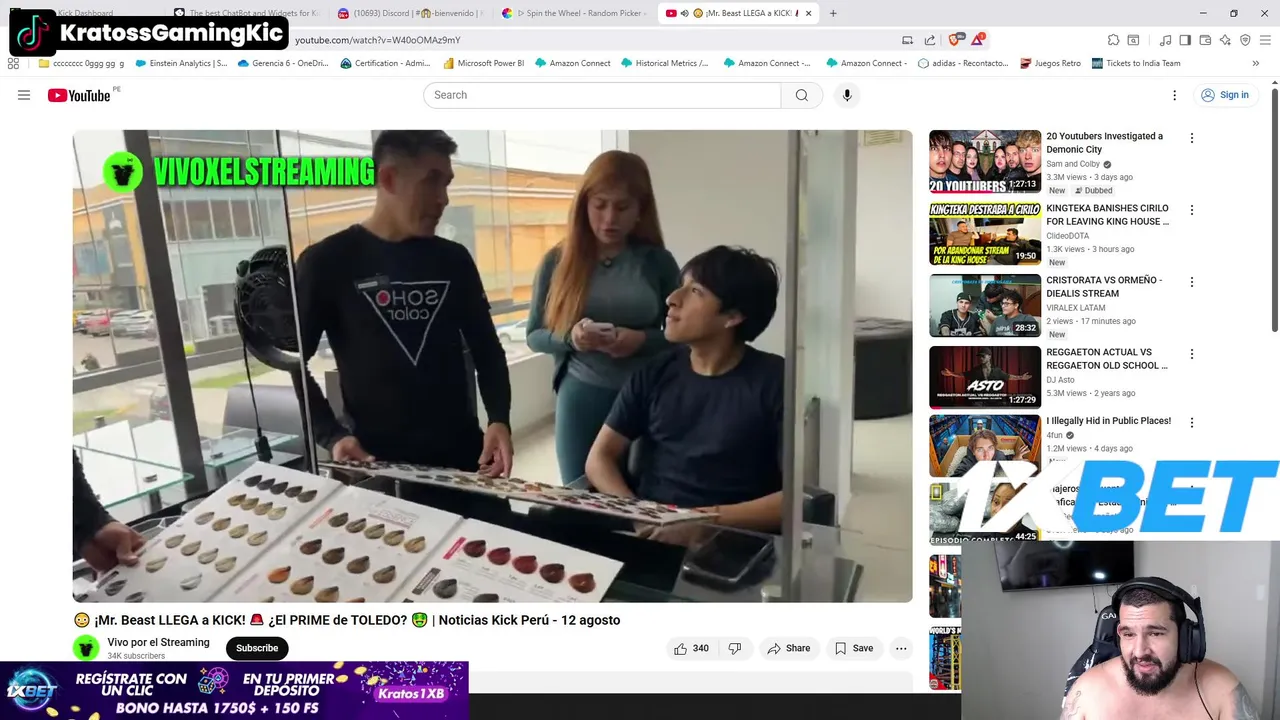Close the Mr. Beast LLEGA a KICK tab
Image resolution: width=1280 pixels, height=720 pixels.
click(x=808, y=13)
